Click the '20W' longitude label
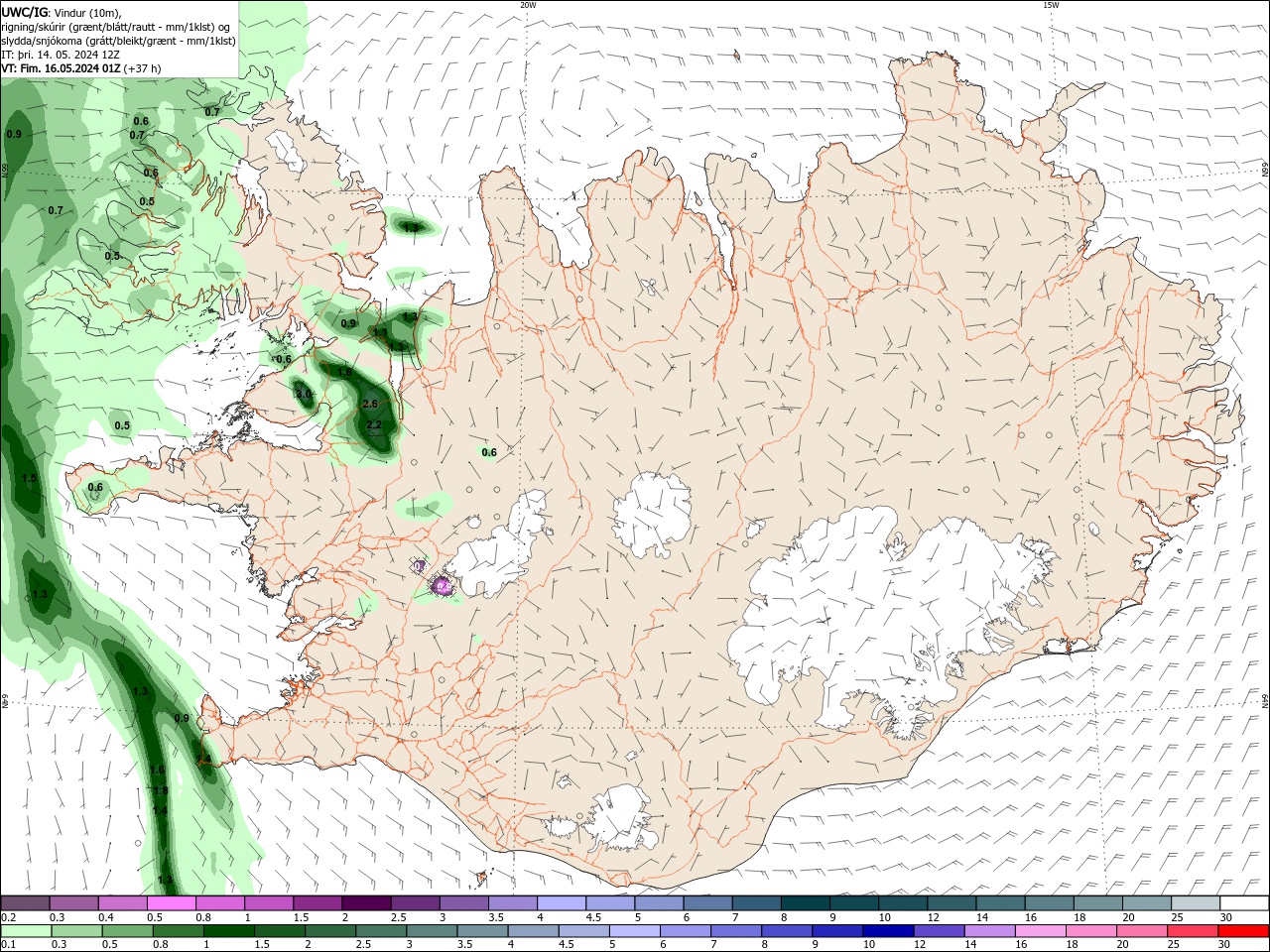The height and width of the screenshot is (952, 1270). (x=528, y=5)
